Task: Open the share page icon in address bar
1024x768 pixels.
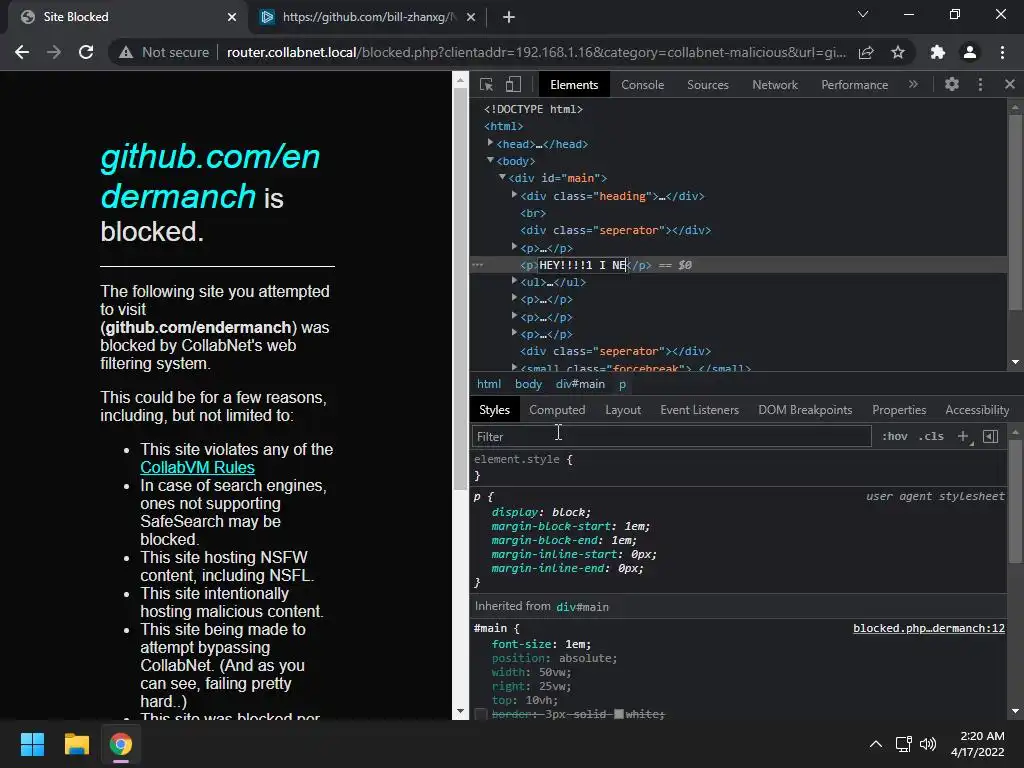Action: click(866, 52)
